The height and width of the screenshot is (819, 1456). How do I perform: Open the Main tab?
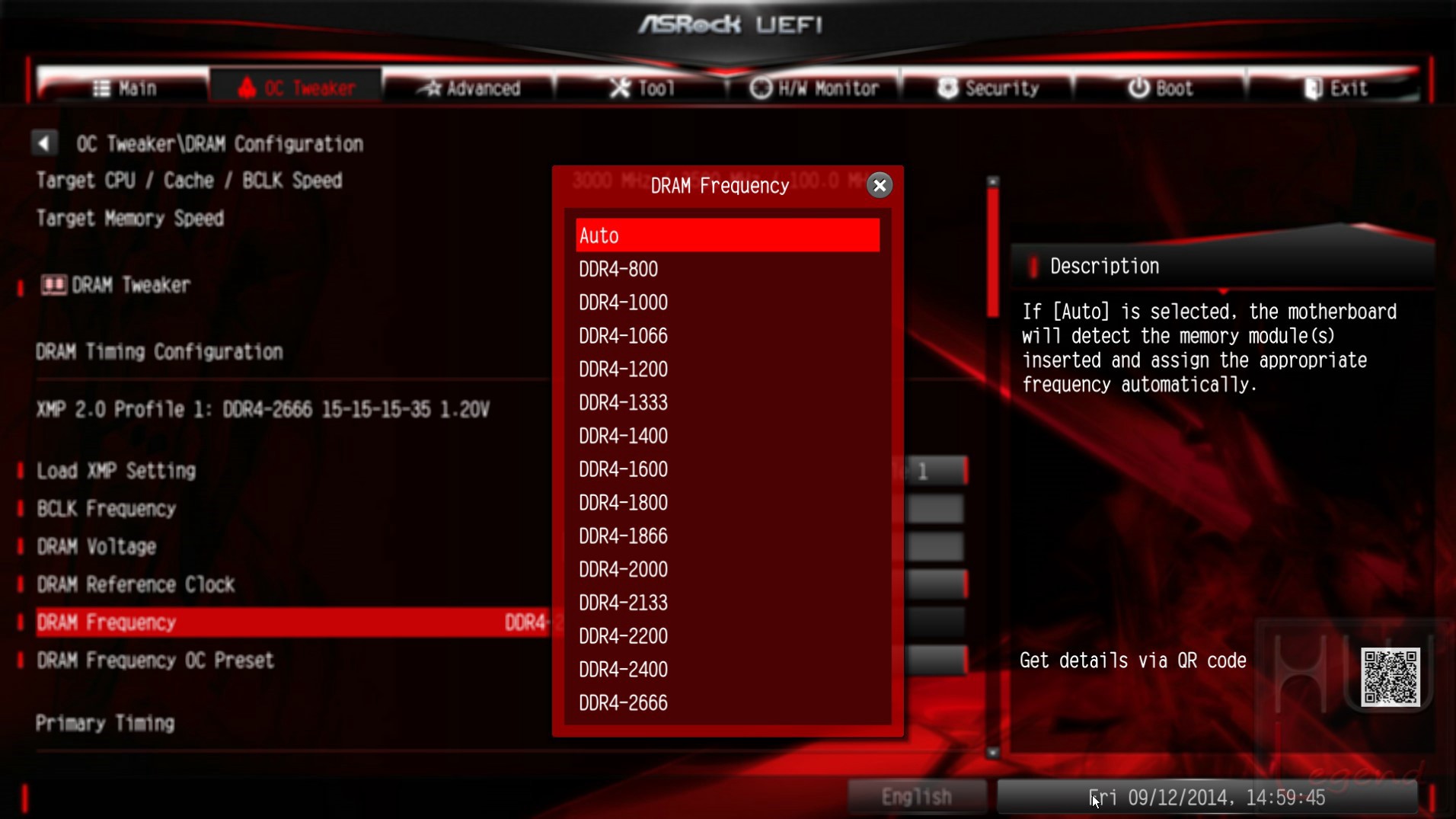pos(124,88)
